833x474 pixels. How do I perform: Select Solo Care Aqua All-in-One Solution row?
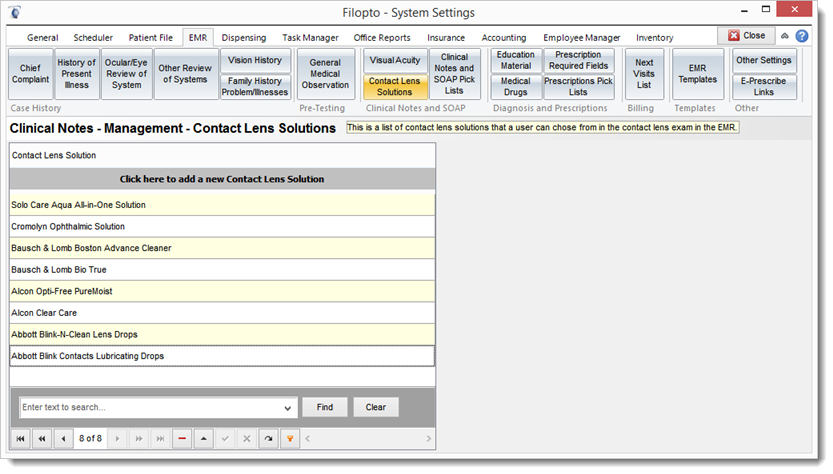click(222, 205)
